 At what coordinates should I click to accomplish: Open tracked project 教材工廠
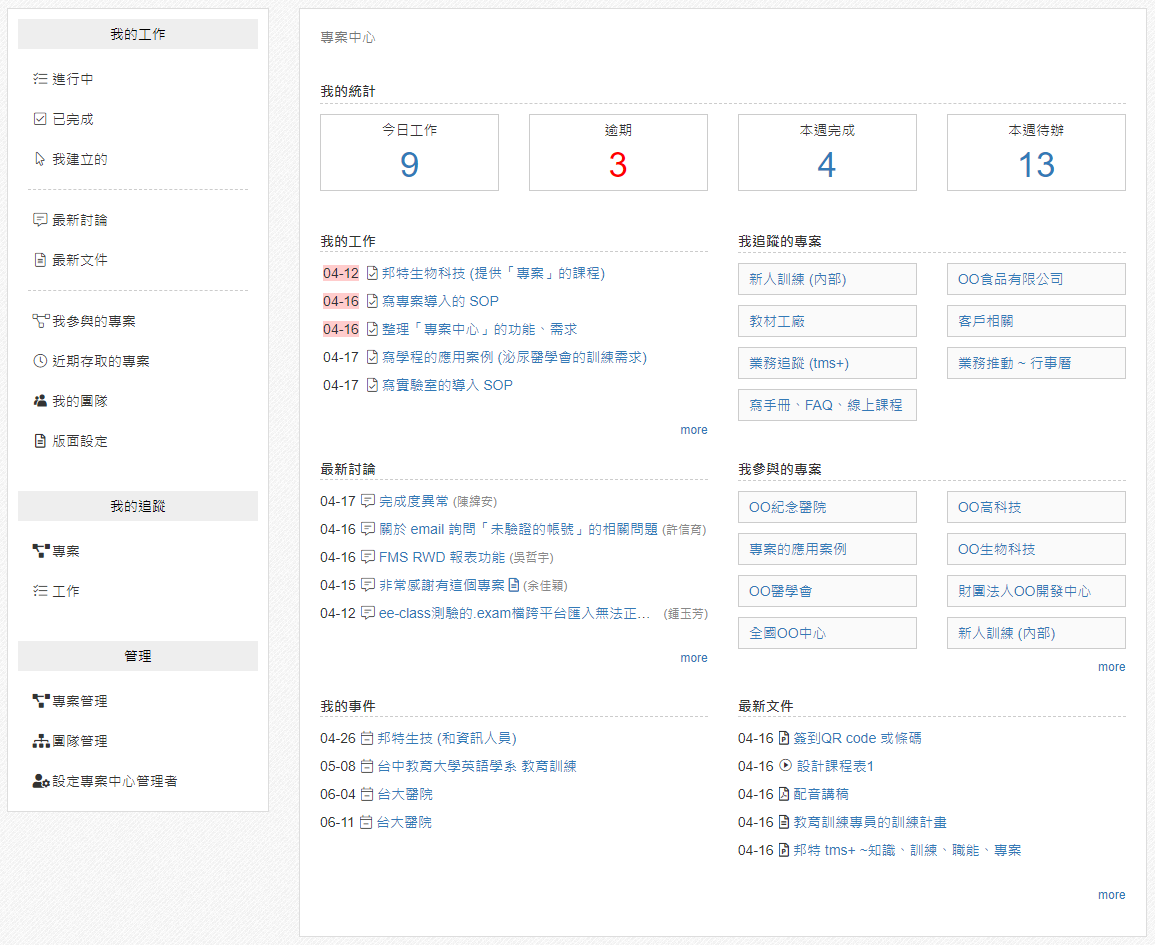pos(827,321)
